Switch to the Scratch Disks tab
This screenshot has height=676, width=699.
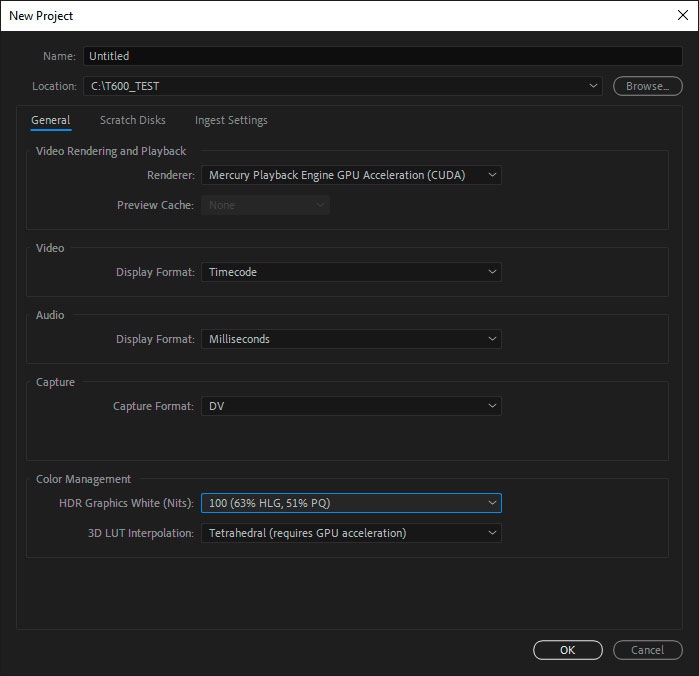click(133, 121)
